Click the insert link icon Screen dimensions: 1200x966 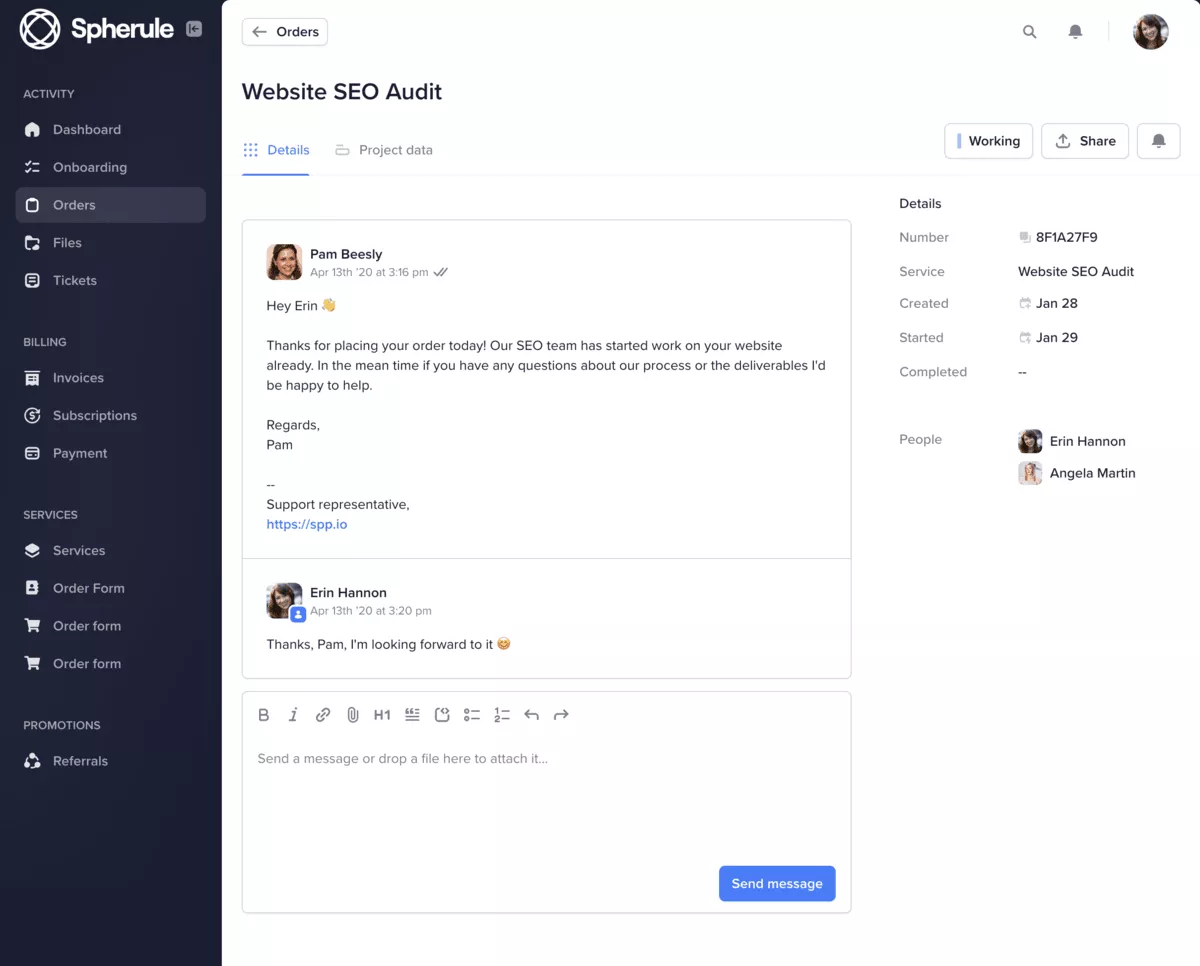point(323,715)
